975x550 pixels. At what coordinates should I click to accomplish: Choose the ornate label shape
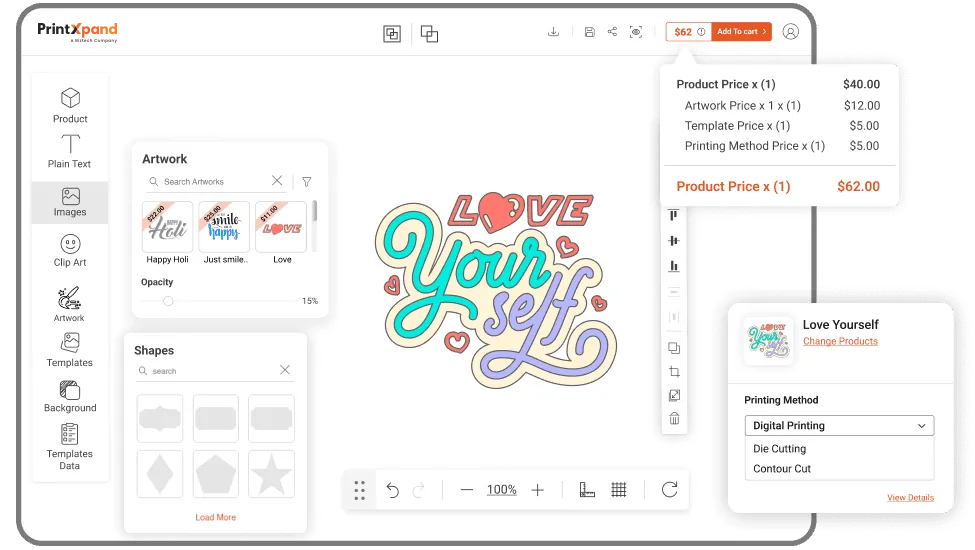[160, 418]
